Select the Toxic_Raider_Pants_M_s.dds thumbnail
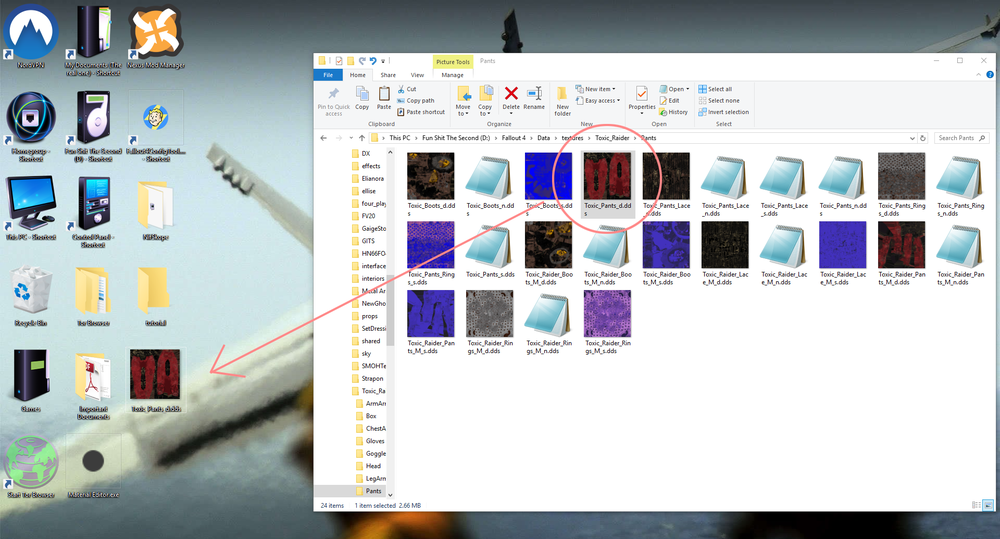 [x=431, y=314]
